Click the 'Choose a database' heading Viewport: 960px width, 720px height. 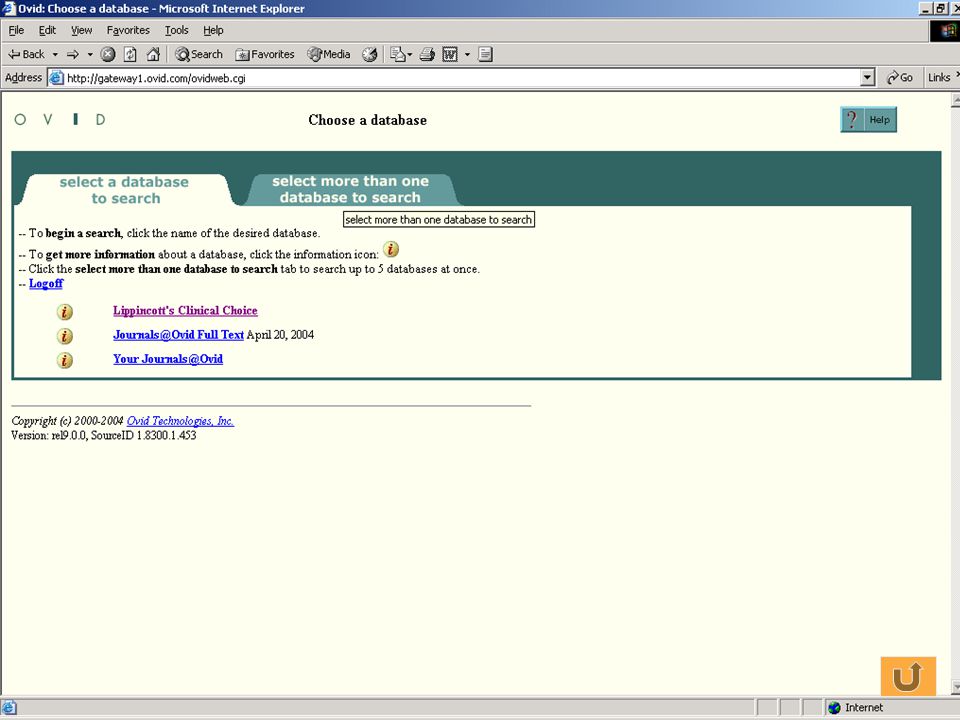[x=367, y=120]
